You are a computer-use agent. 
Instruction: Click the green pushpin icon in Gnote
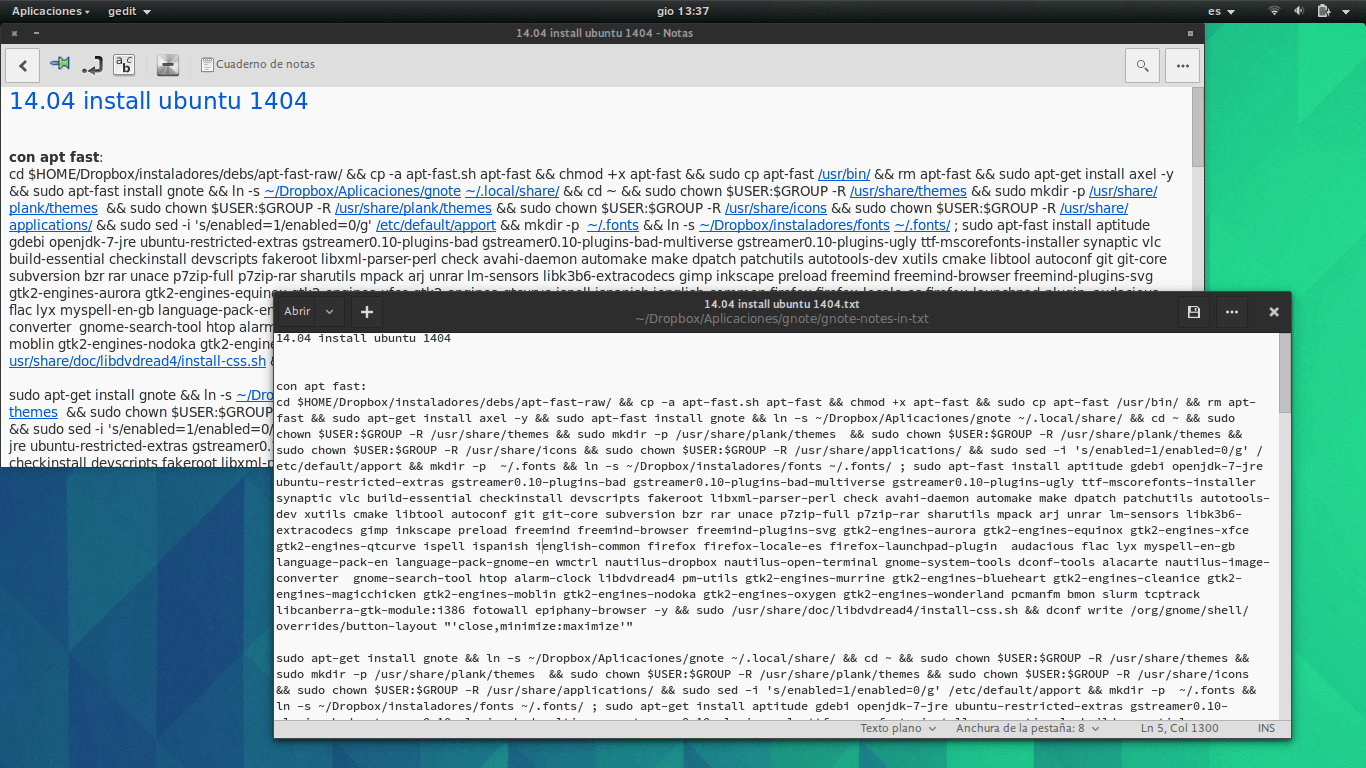click(60, 64)
